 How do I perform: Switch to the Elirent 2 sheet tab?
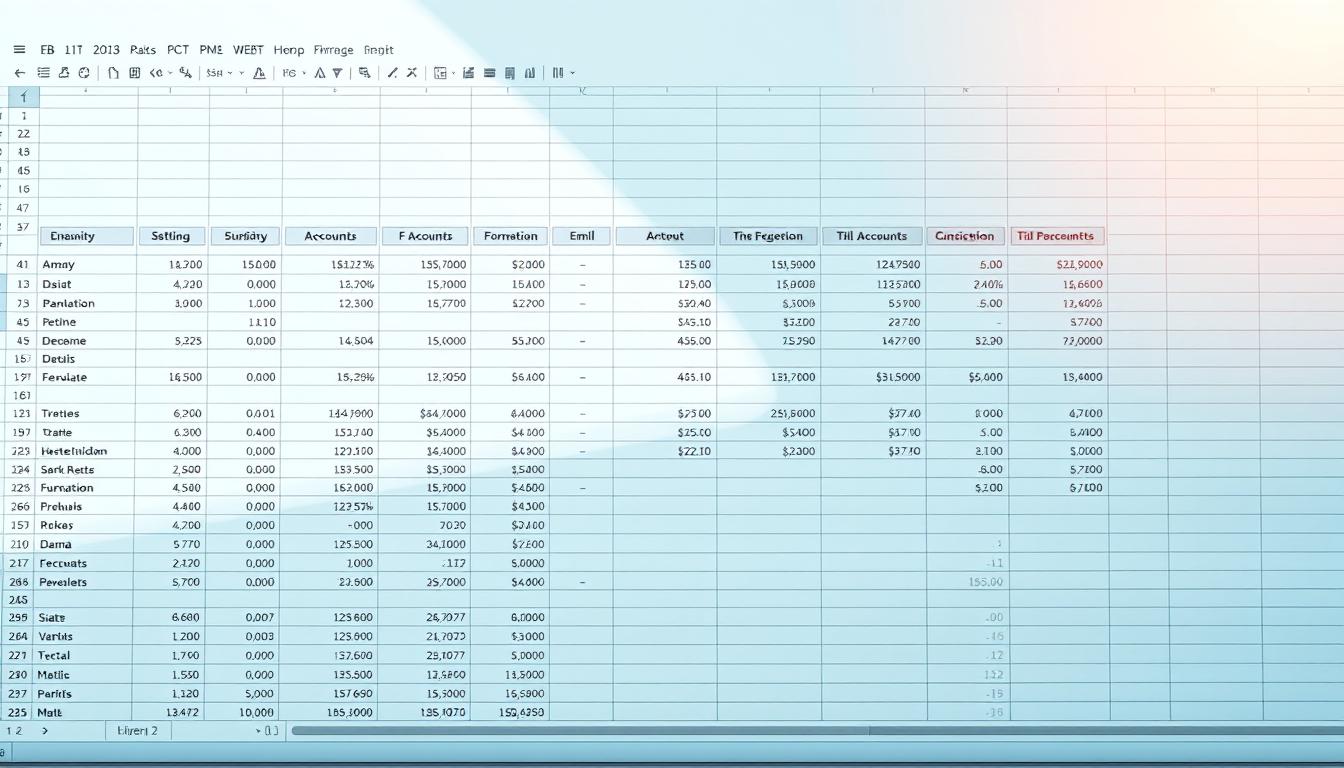point(138,731)
